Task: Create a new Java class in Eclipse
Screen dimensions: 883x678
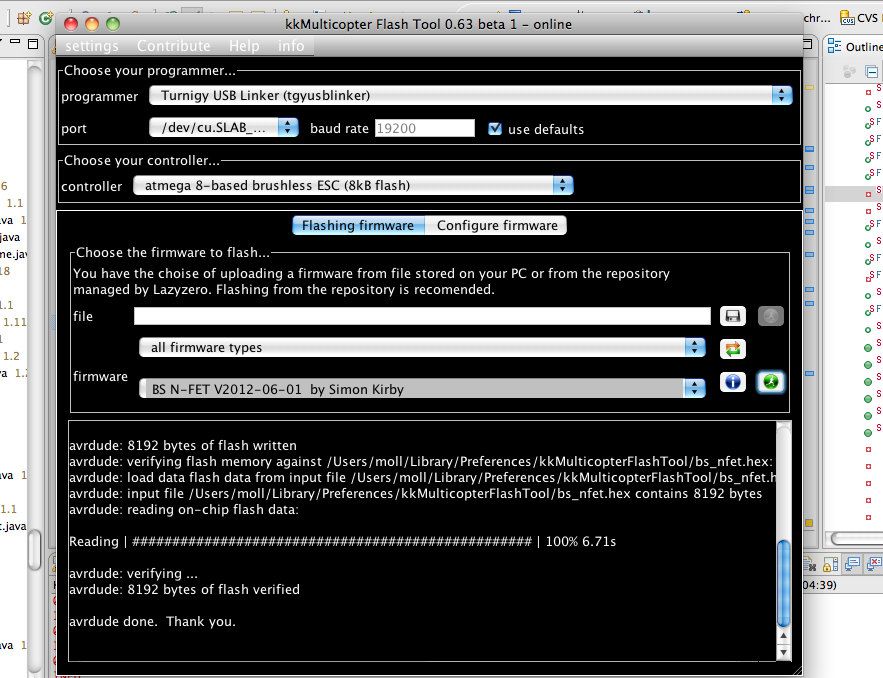Action: 44,17
